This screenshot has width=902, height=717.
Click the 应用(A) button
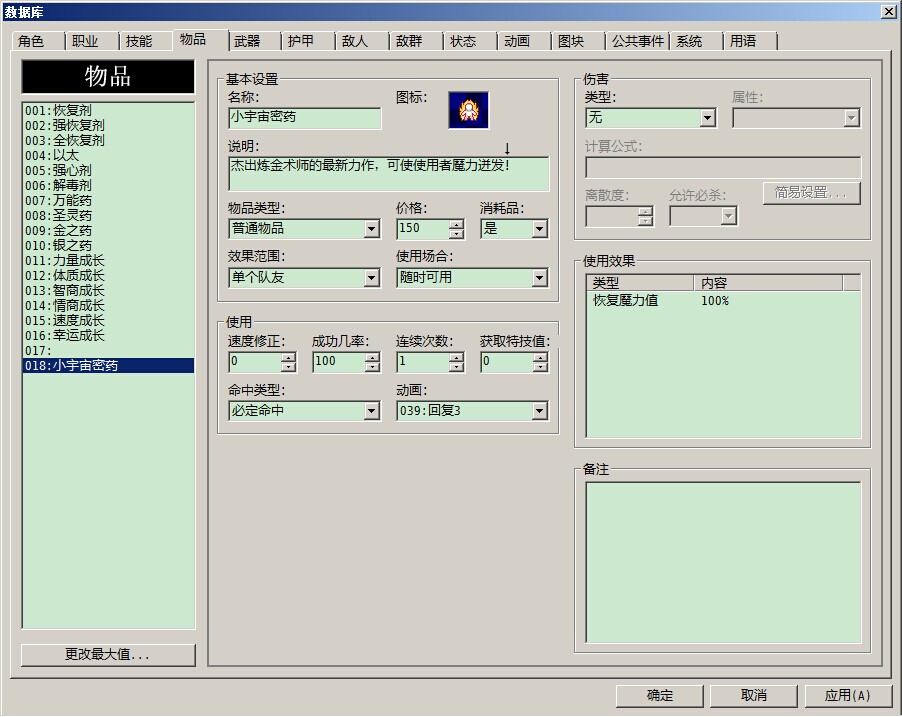click(x=847, y=696)
